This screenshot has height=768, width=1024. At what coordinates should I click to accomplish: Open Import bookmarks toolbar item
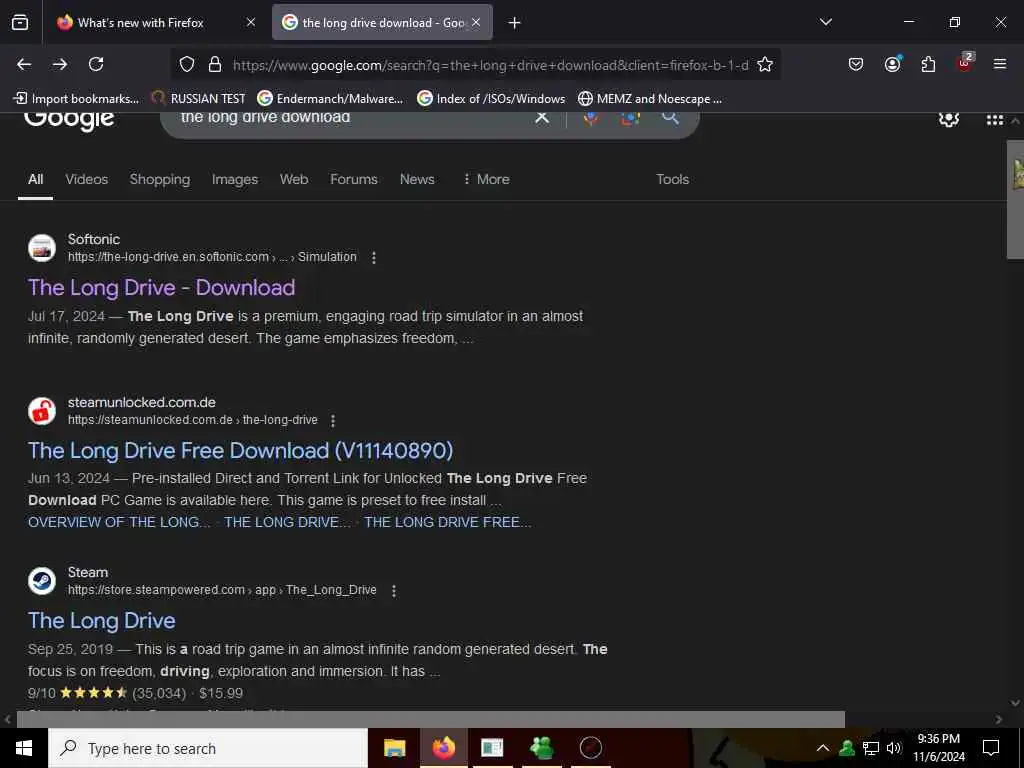pyautogui.click(x=76, y=99)
